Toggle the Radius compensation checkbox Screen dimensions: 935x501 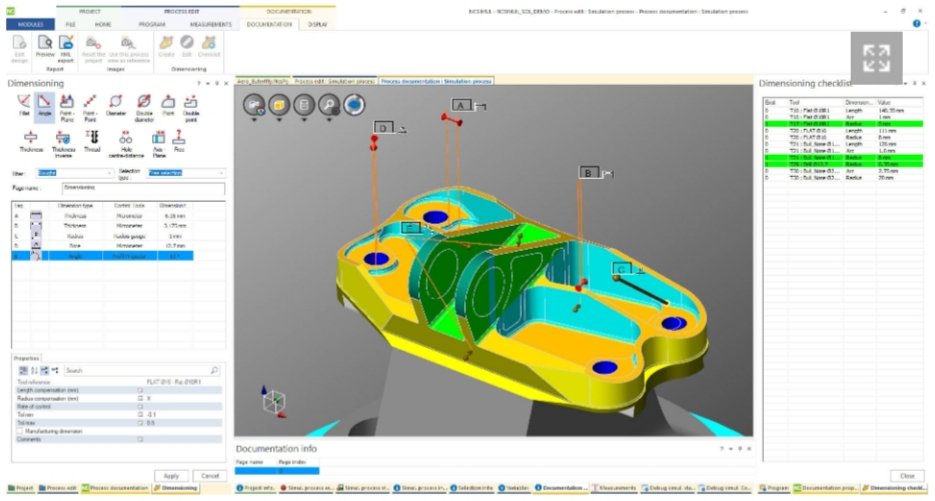click(x=141, y=398)
